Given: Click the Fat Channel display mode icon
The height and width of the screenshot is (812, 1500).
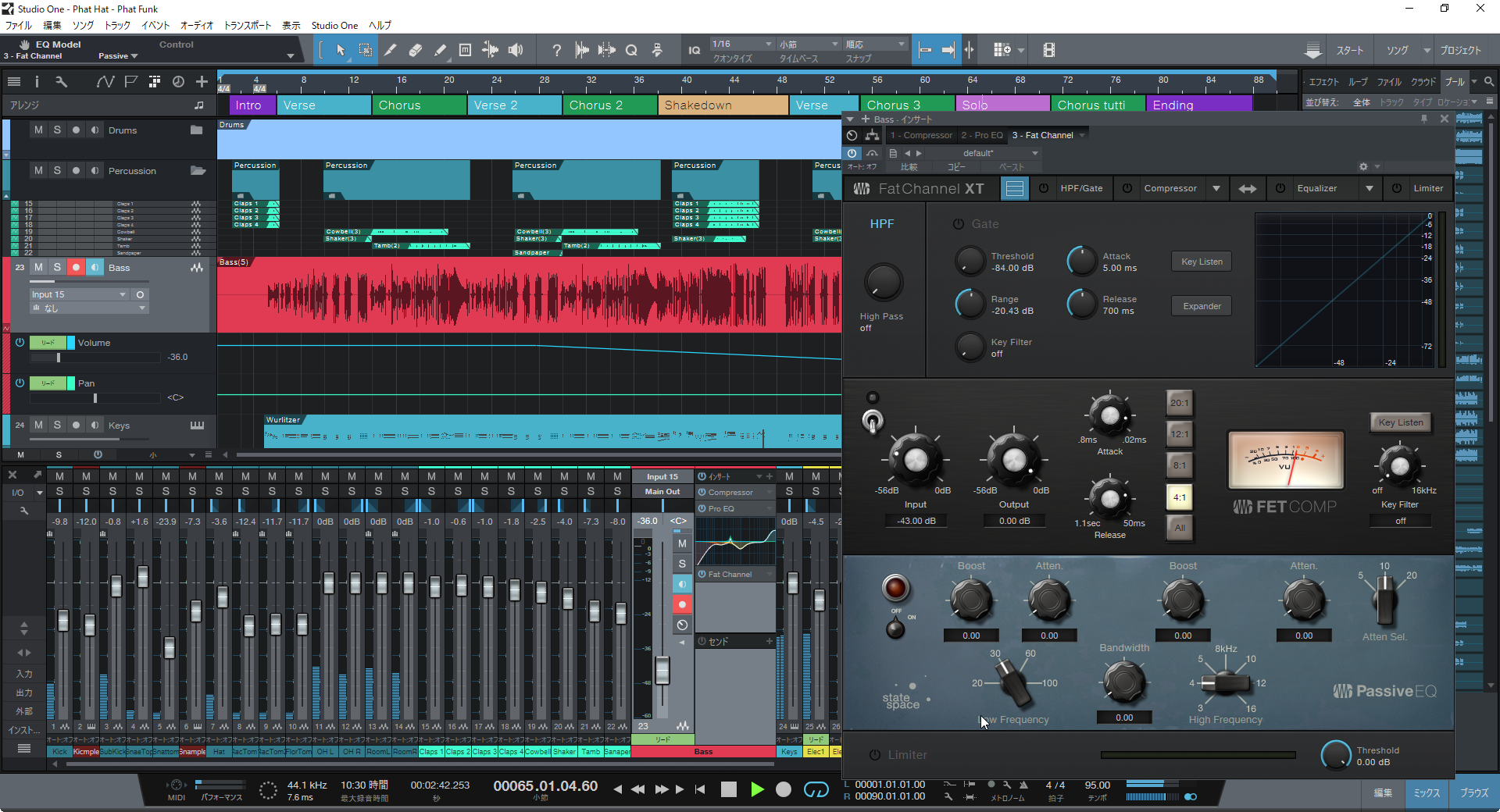Looking at the screenshot, I should (x=1014, y=188).
